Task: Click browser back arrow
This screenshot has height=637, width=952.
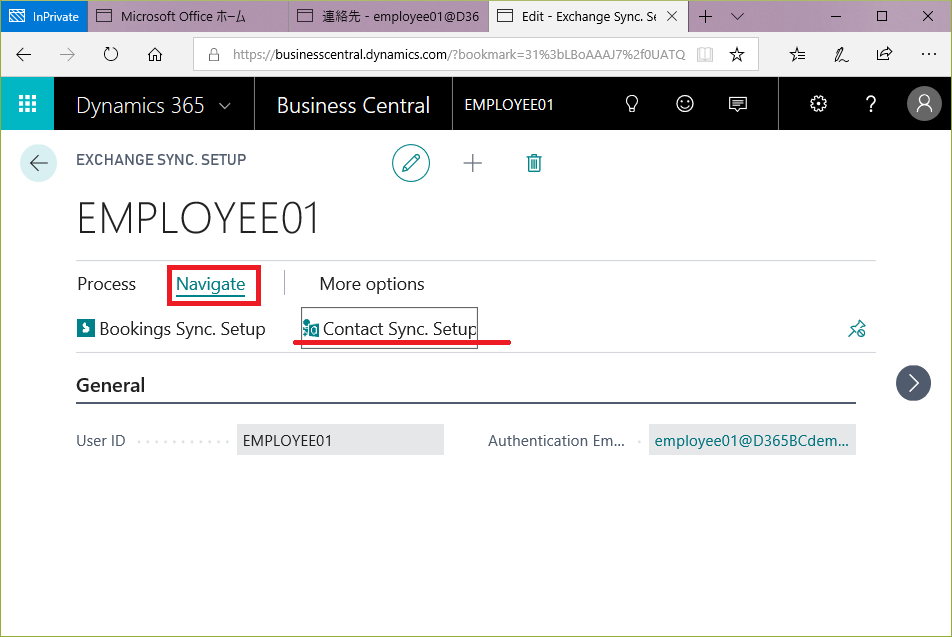Action: pos(24,55)
